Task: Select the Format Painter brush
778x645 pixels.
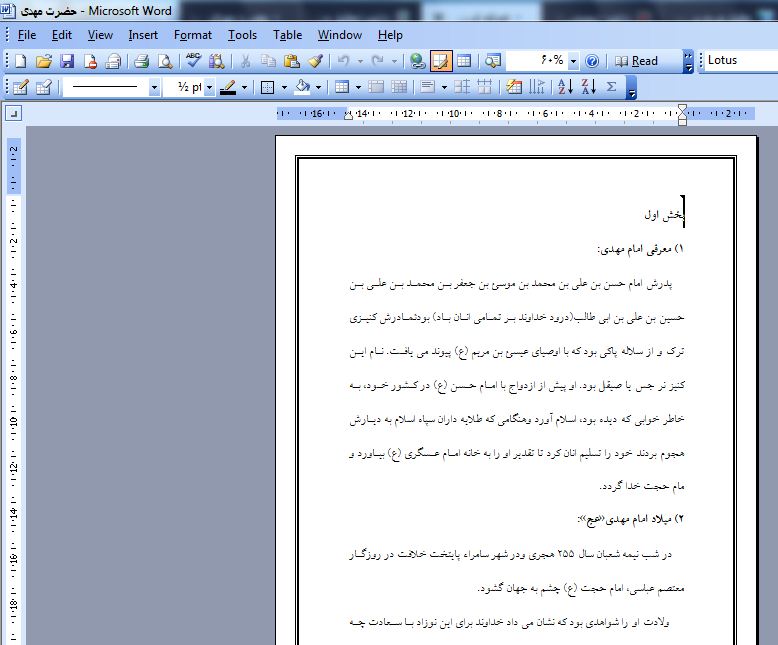Action: [315, 61]
